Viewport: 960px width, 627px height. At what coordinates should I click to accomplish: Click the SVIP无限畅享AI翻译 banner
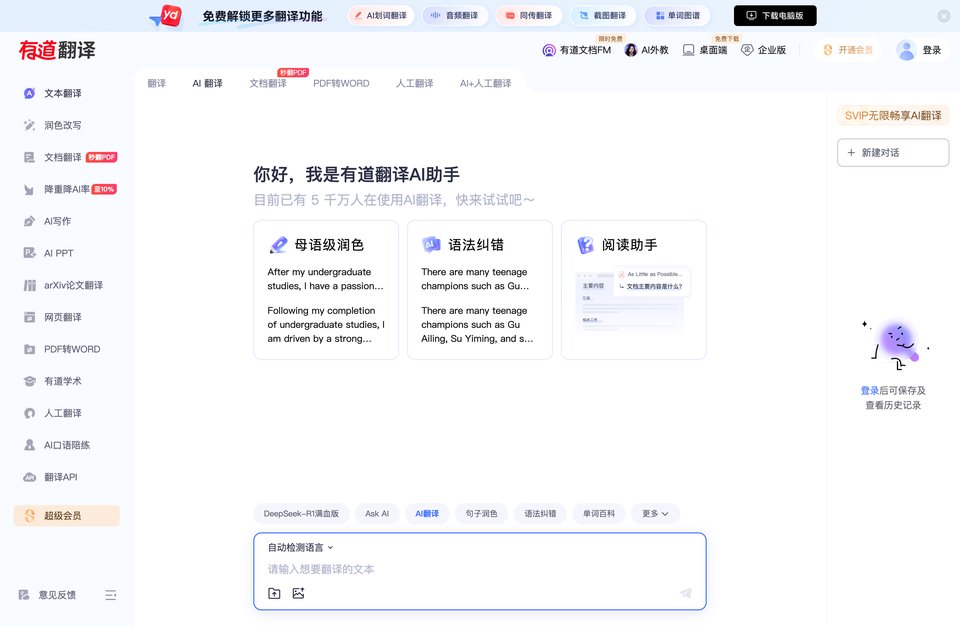click(x=893, y=115)
